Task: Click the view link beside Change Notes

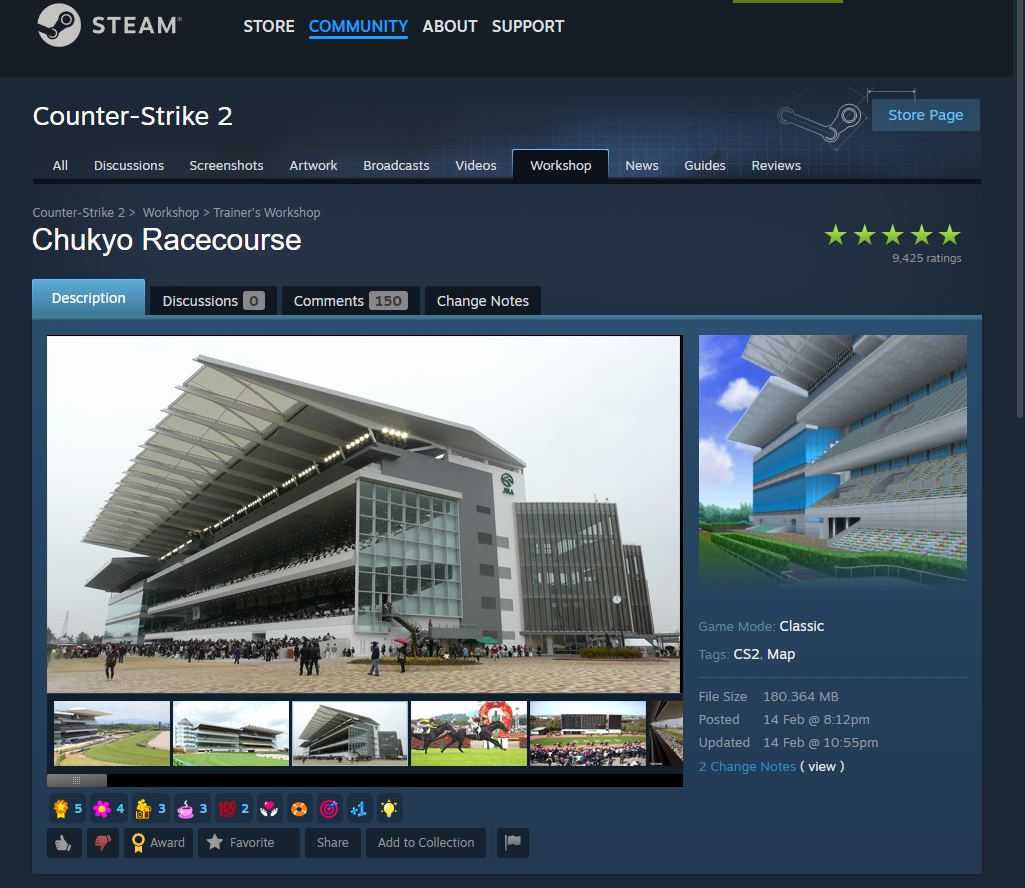Action: [822, 766]
